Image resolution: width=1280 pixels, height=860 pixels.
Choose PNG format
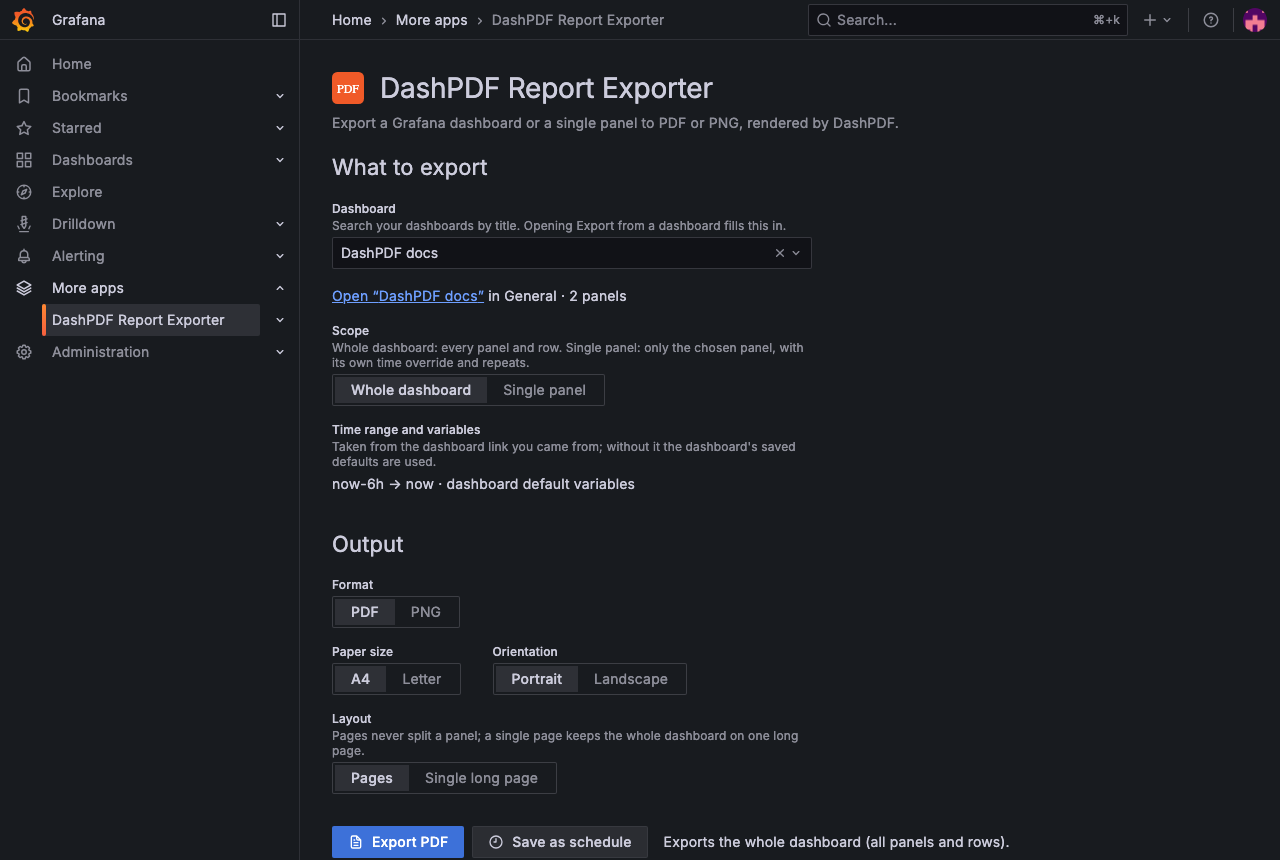click(x=425, y=612)
